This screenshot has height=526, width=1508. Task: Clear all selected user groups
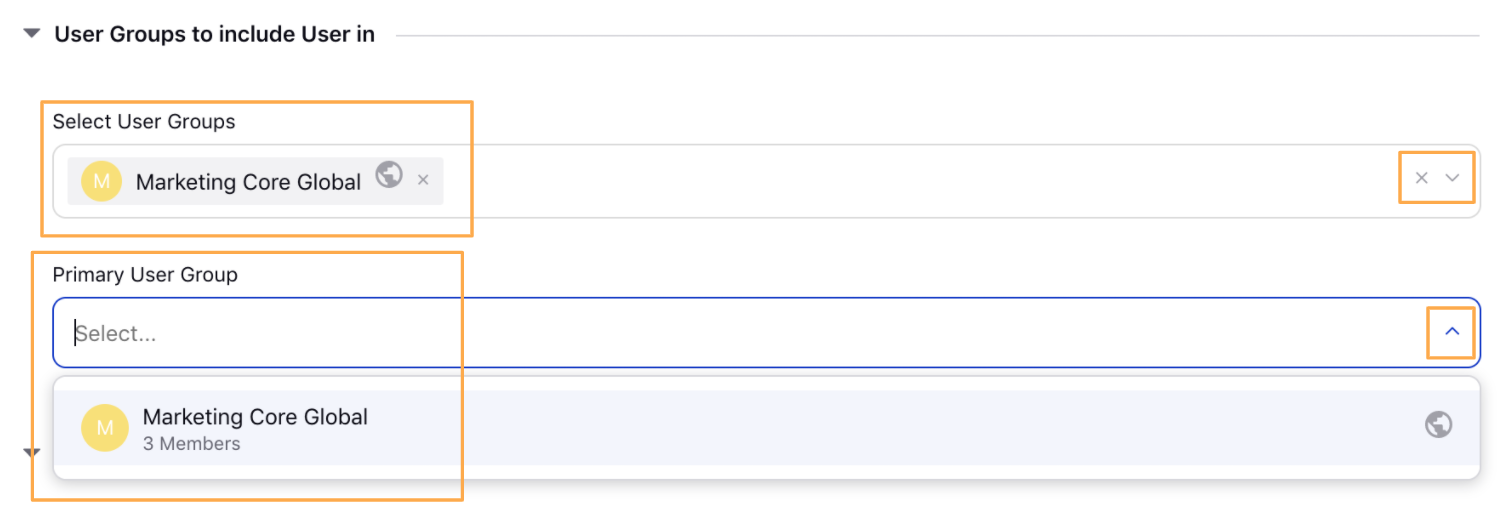coord(1421,178)
